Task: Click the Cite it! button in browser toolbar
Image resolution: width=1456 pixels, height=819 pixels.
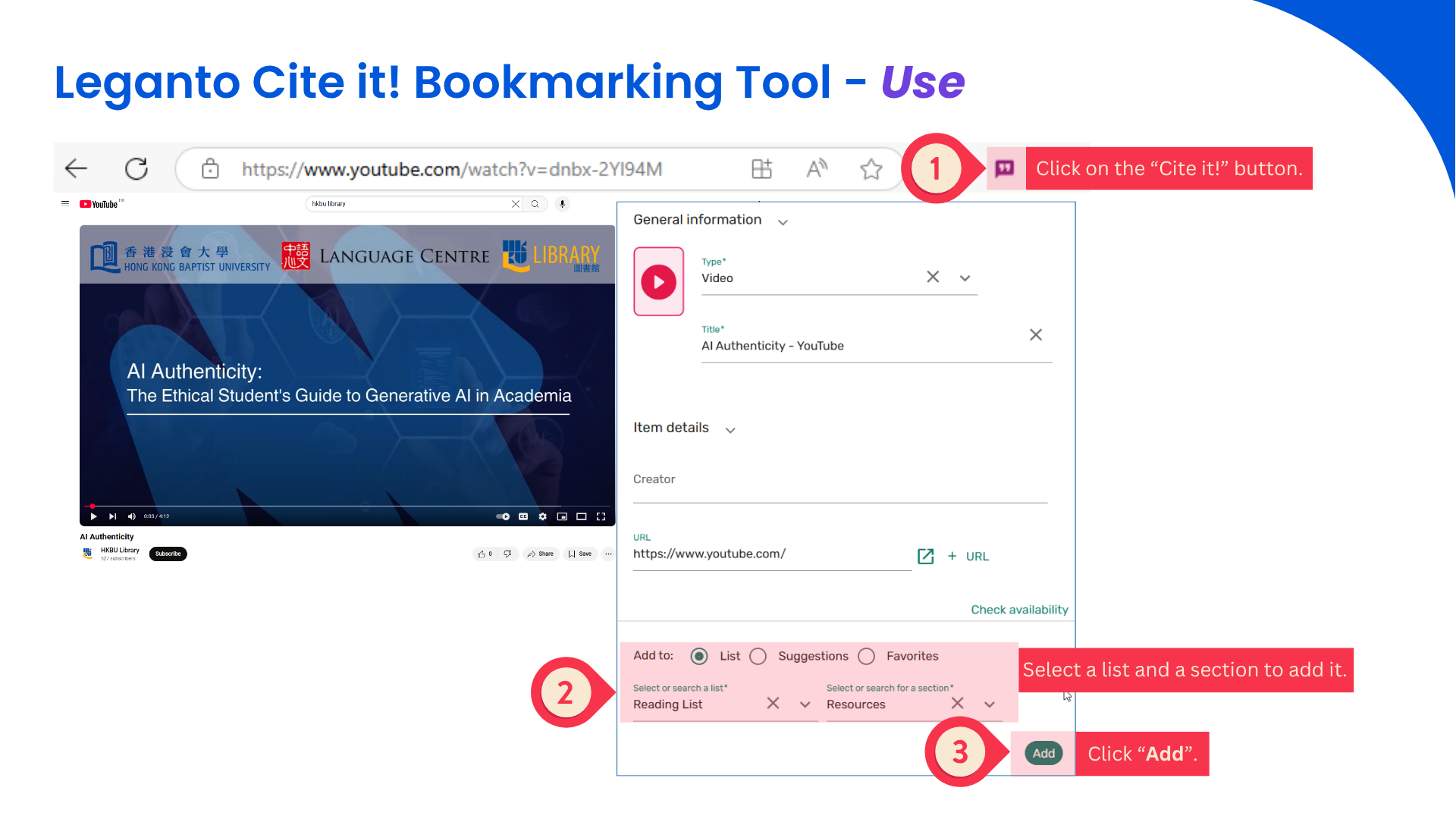Action: point(1005,168)
